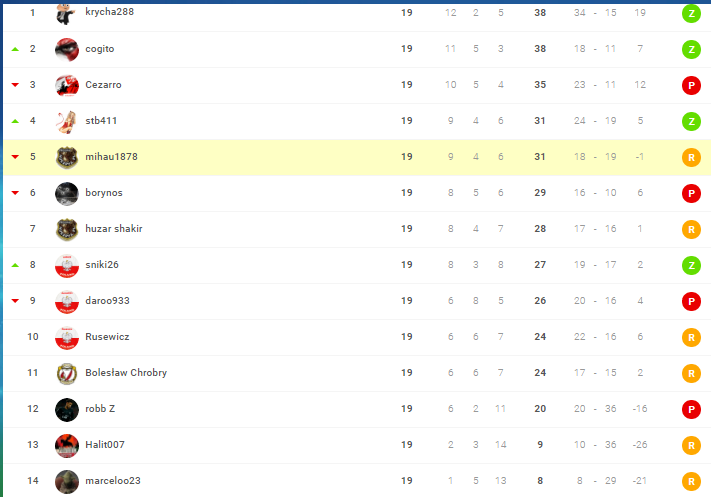Open Bolesław Chrobry's club crest avatar

[x=67, y=374]
